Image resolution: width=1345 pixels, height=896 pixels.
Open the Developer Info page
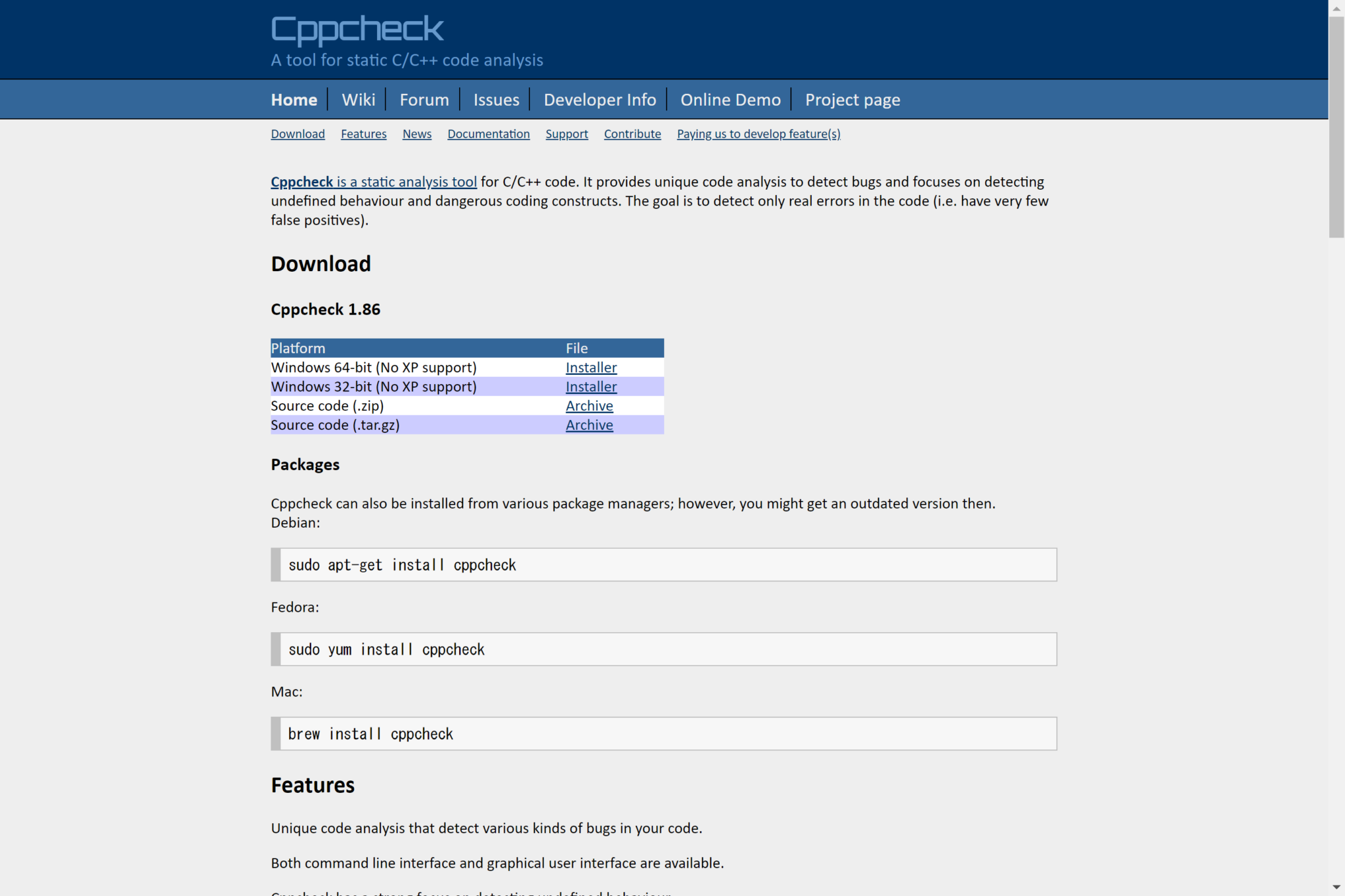pos(600,99)
